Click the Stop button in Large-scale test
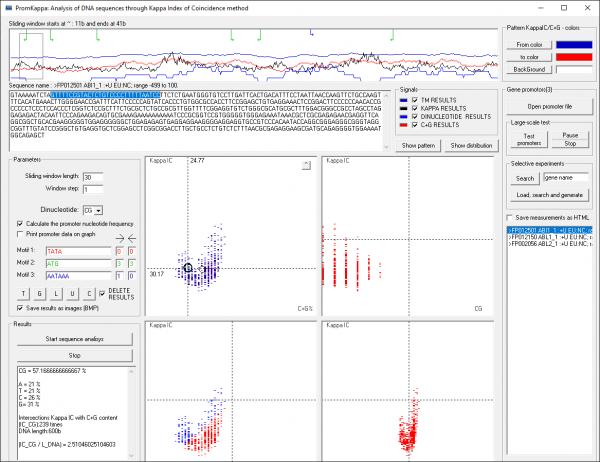 click(x=570, y=144)
